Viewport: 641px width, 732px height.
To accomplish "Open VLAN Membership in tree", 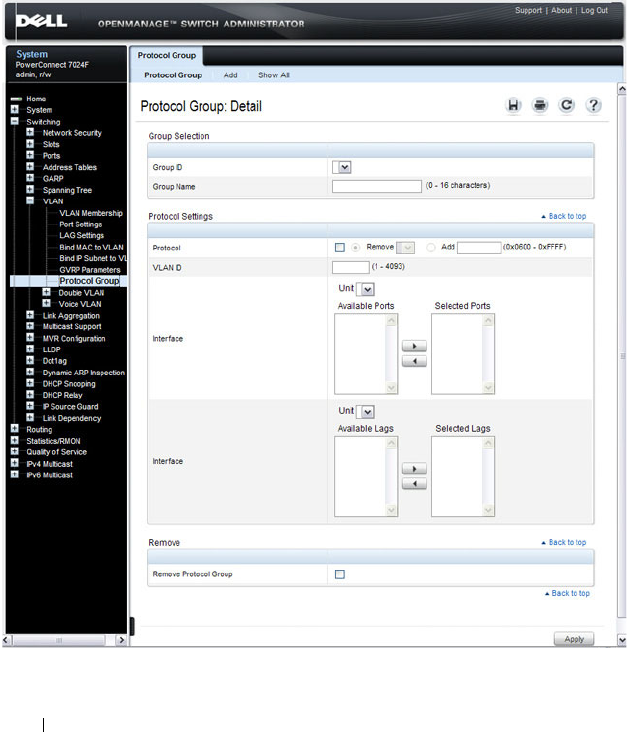I will [91, 213].
